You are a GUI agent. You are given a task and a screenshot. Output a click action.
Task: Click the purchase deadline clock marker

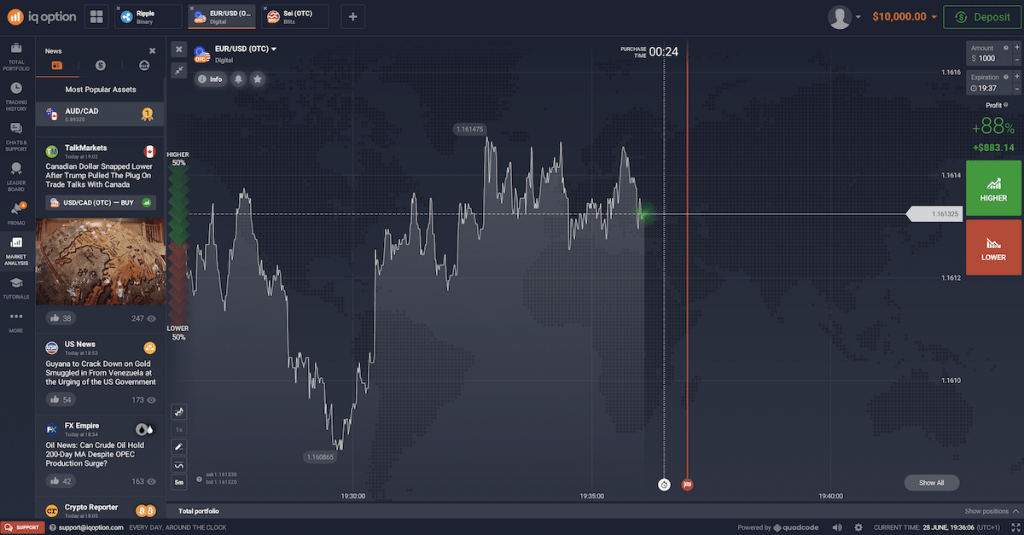pos(664,485)
